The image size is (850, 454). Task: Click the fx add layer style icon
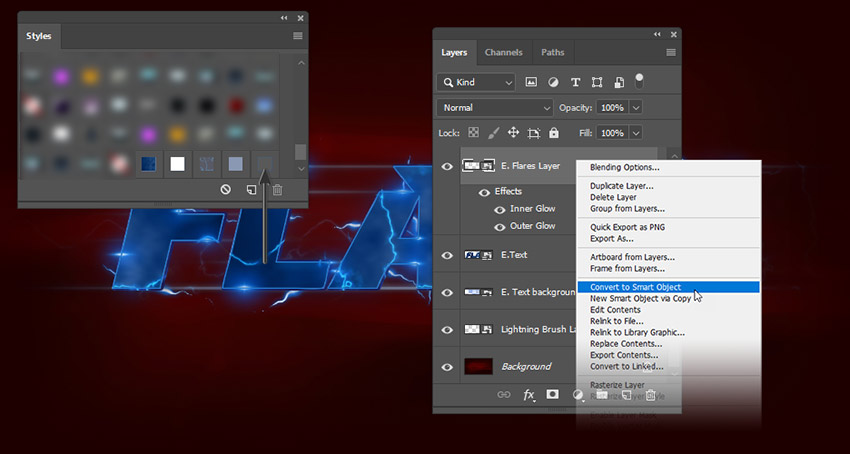pos(529,395)
